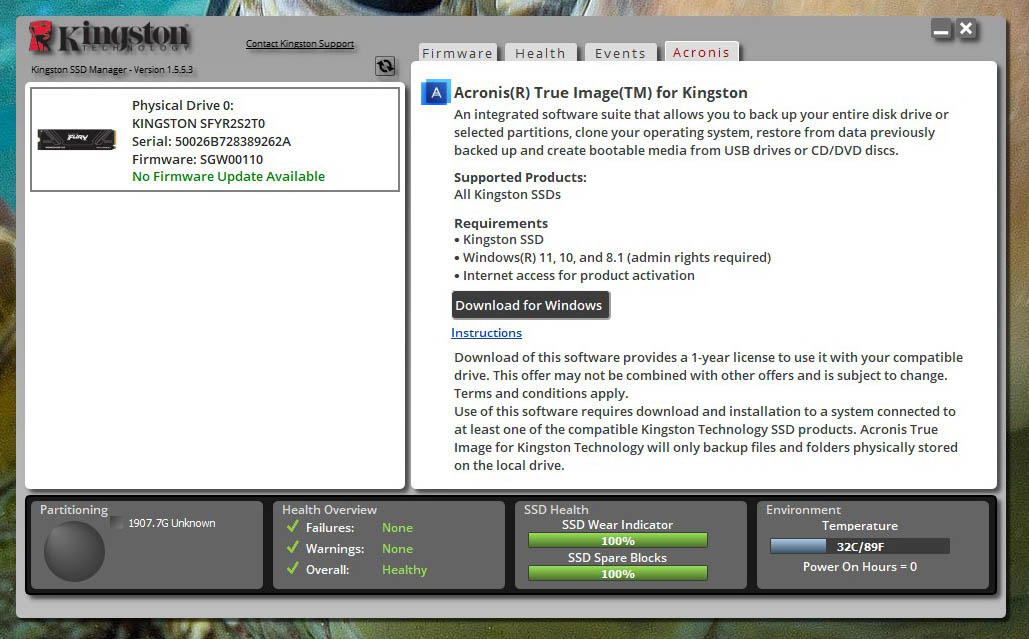Click the Failures green checkmark
Screen dimensions: 1029x639
[x=293, y=527]
